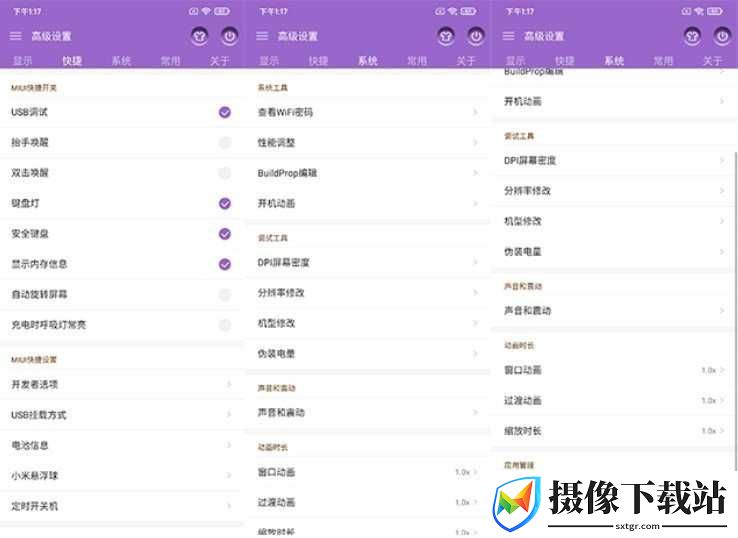This screenshot has width=738, height=538.
Task: Expand the 小米悬浮球 chevron
Action: coord(229,475)
